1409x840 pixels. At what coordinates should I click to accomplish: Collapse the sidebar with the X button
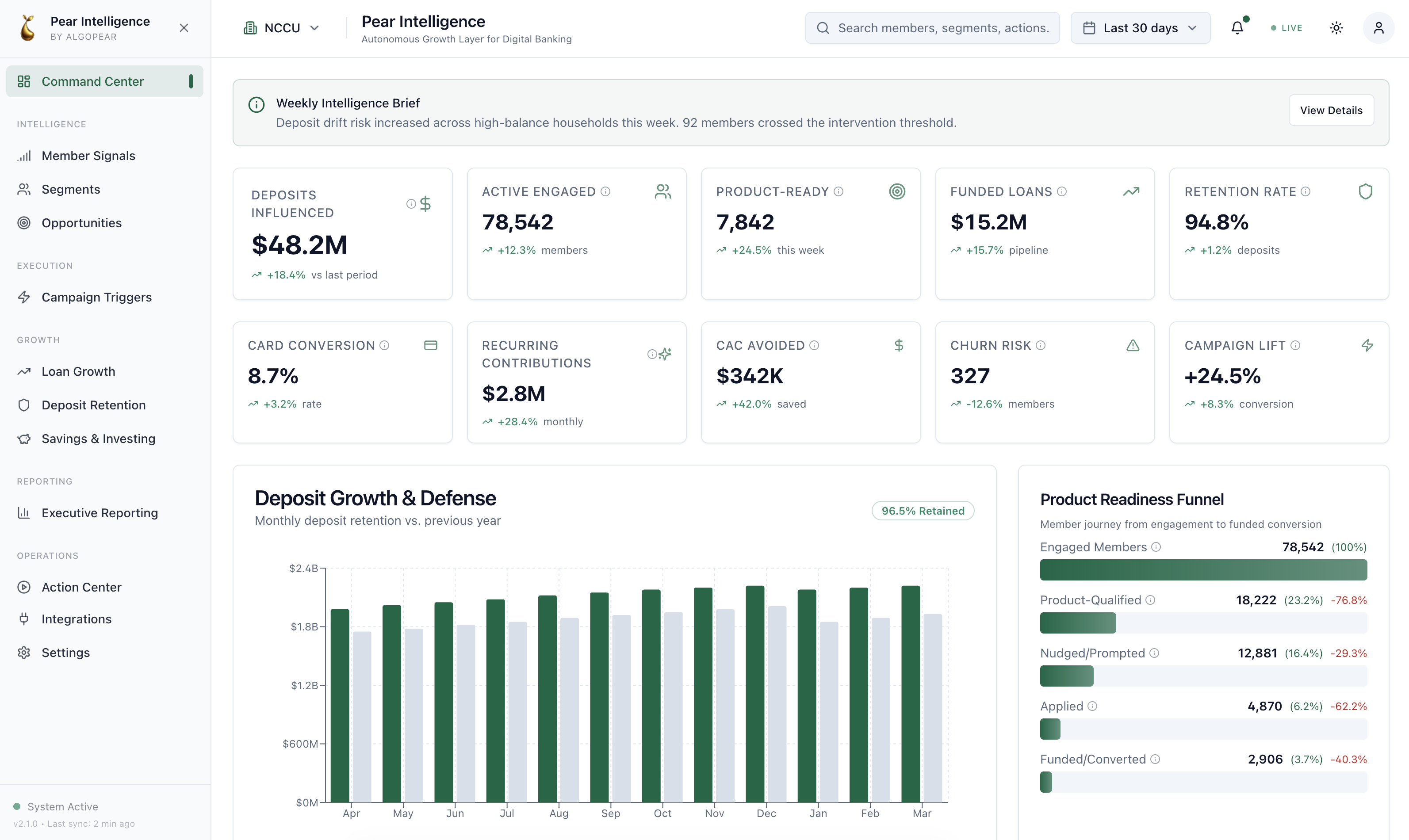pyautogui.click(x=184, y=28)
